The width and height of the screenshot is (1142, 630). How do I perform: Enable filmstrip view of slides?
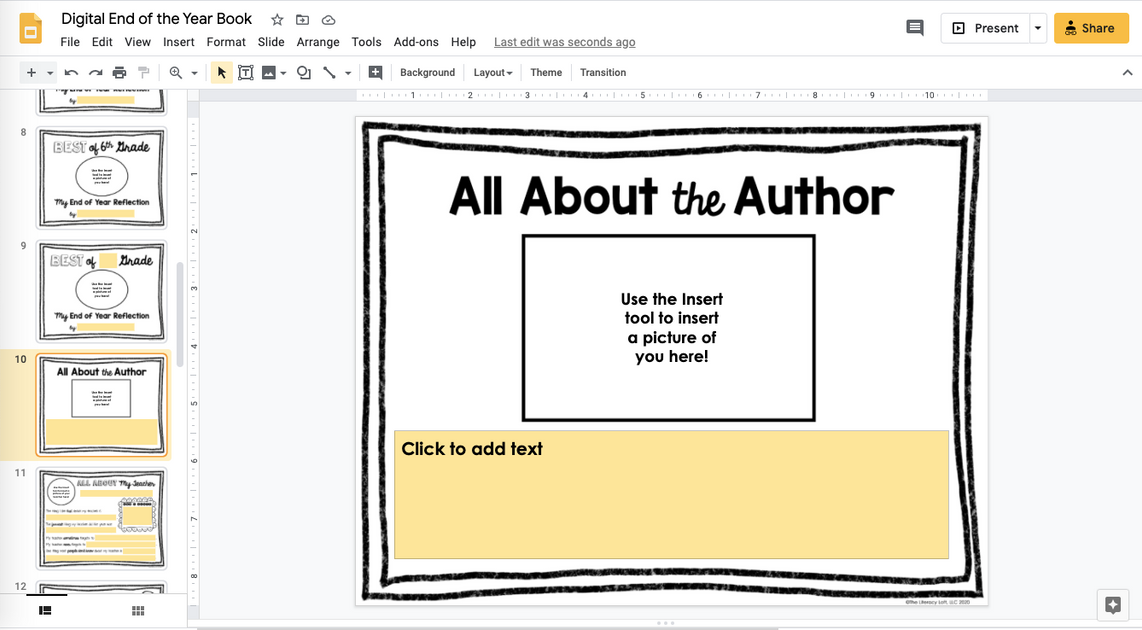[44, 610]
